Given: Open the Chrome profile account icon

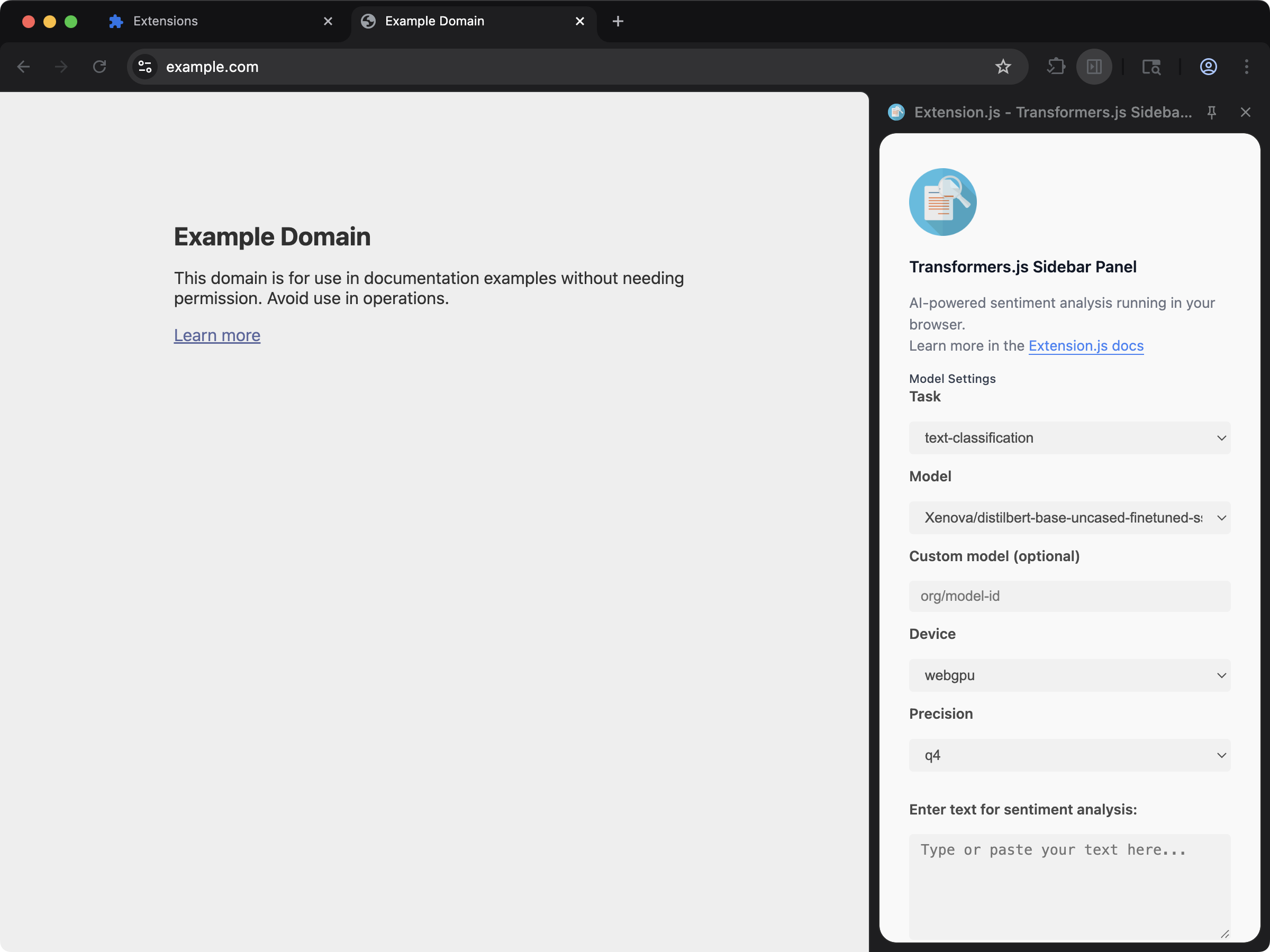Looking at the screenshot, I should 1208,67.
